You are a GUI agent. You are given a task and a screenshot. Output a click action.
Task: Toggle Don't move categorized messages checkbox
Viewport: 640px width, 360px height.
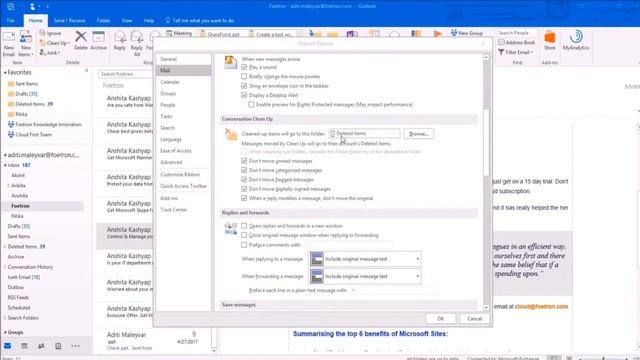244,170
